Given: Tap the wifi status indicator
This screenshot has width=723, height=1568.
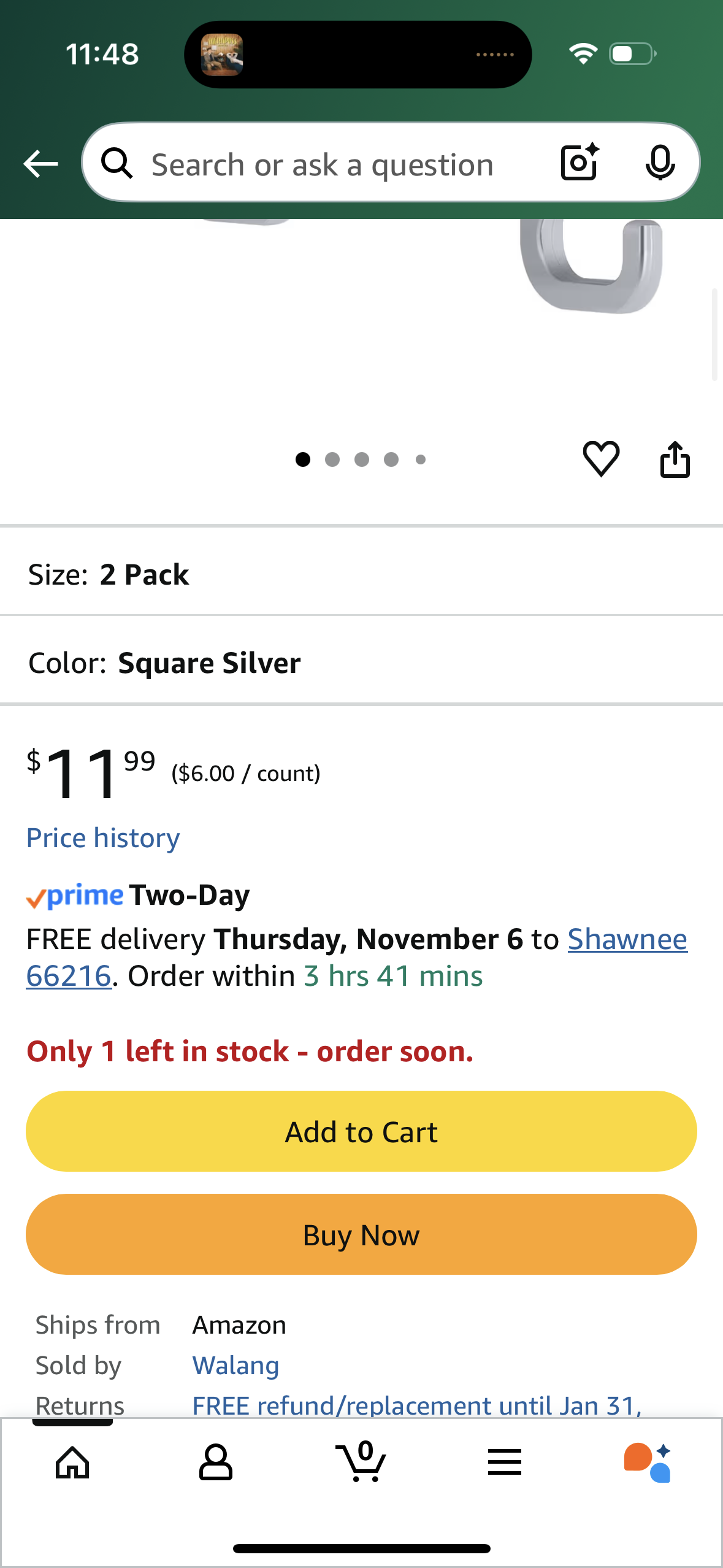Looking at the screenshot, I should [x=584, y=54].
